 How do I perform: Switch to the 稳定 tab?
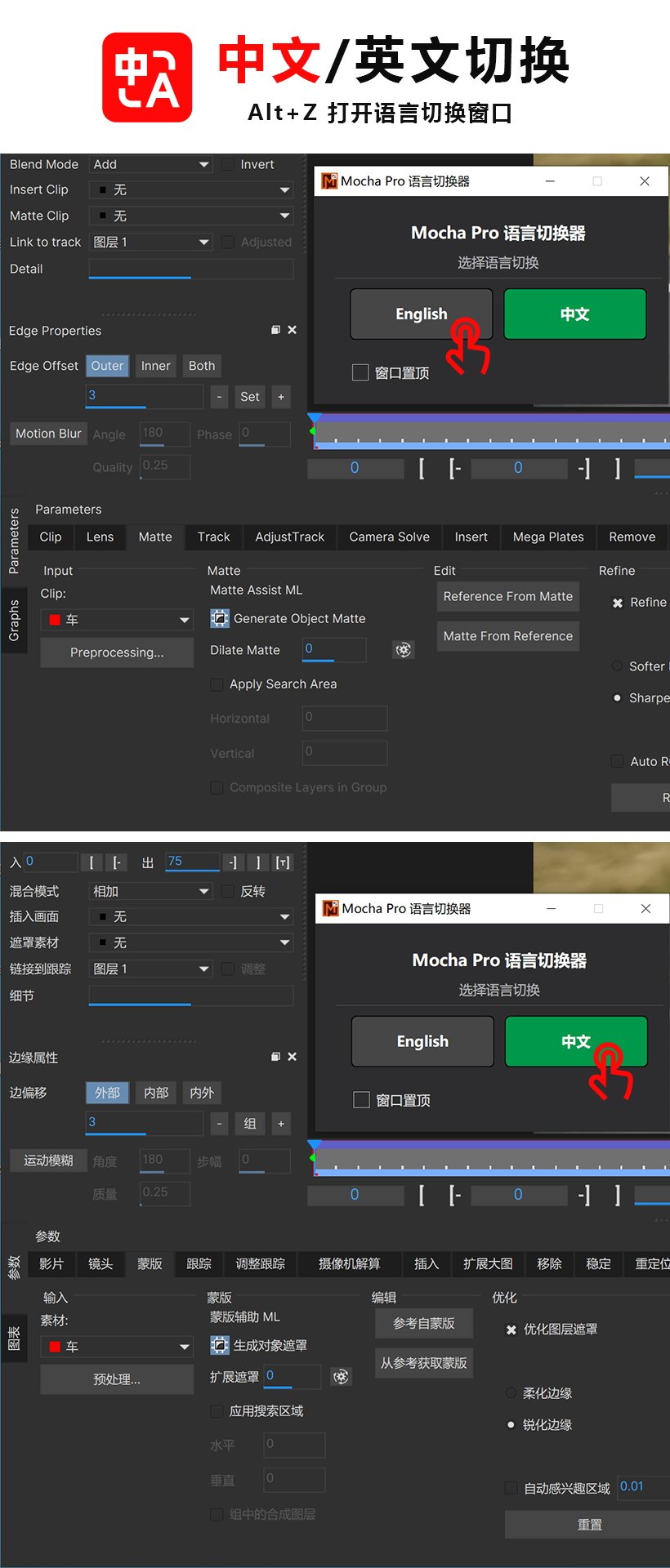click(x=598, y=1263)
